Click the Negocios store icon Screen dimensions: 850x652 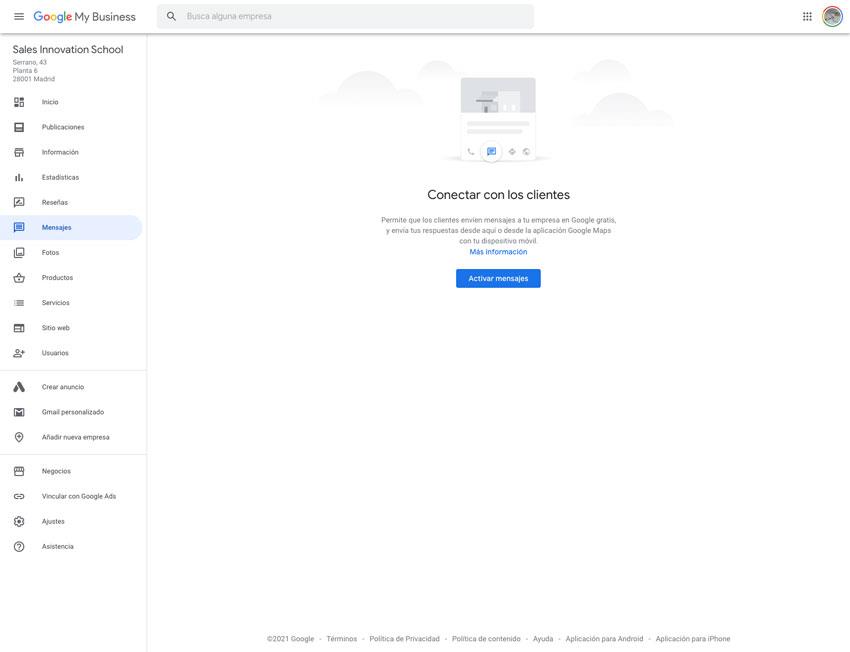19,471
